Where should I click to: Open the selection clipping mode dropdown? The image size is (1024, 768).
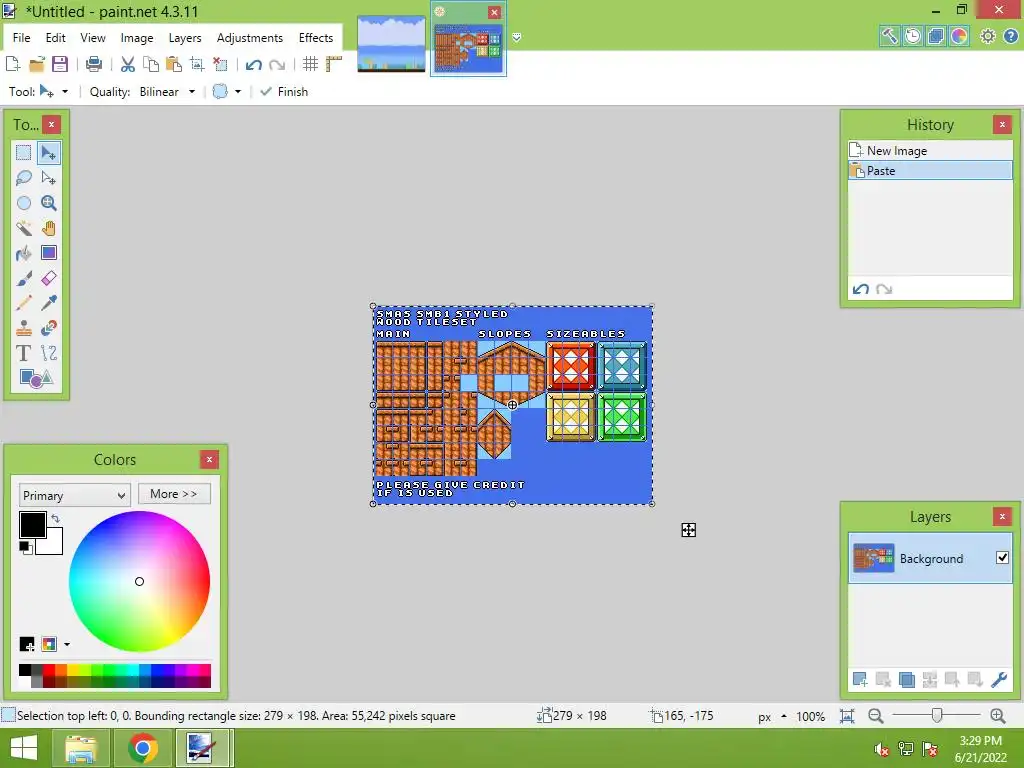(x=227, y=91)
